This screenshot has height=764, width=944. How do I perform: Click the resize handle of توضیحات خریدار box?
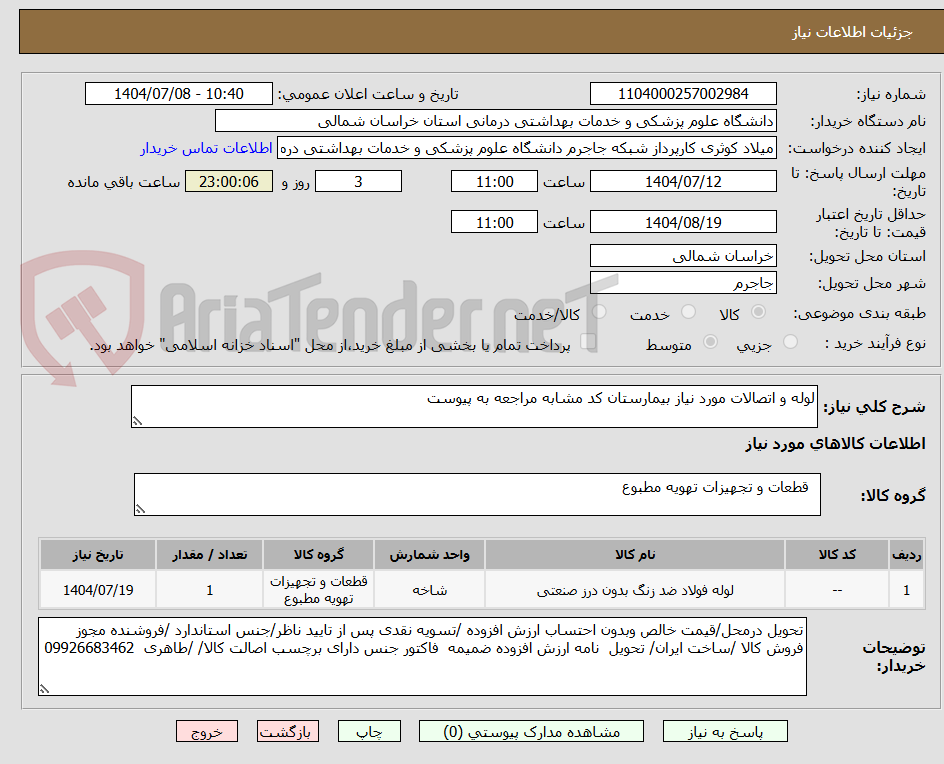(44, 689)
